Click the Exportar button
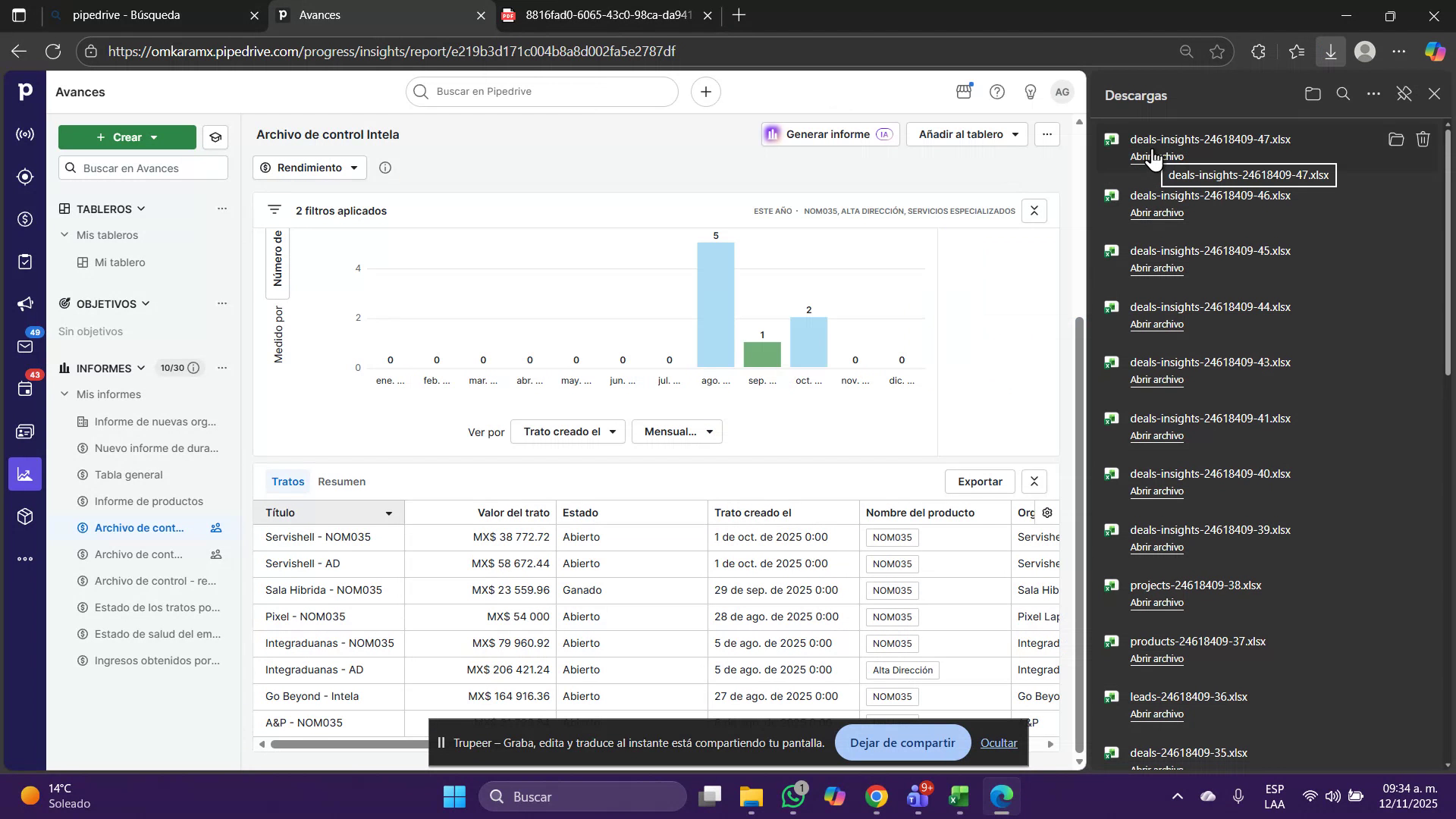Viewport: 1456px width, 819px height. click(x=979, y=482)
